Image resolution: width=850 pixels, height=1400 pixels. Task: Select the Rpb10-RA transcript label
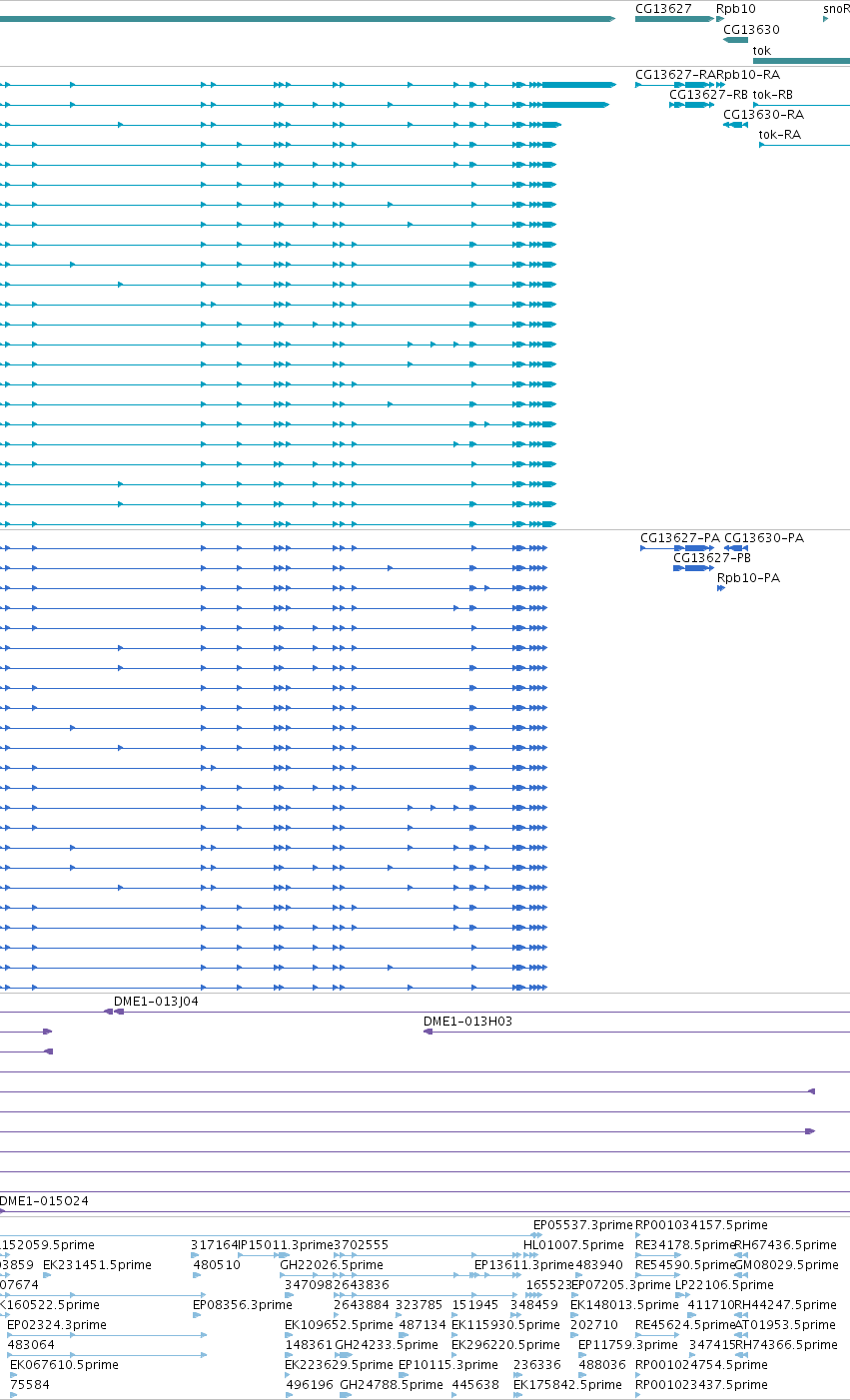coord(750,75)
